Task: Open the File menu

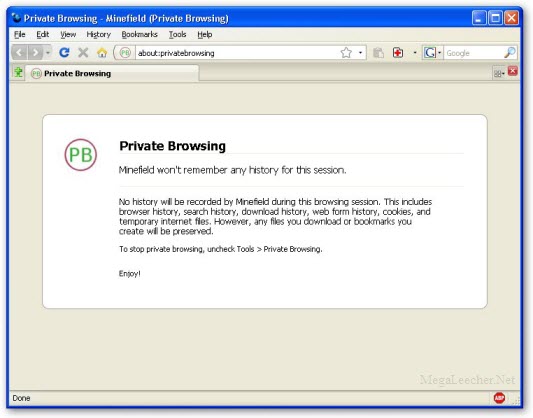Action: [20, 34]
